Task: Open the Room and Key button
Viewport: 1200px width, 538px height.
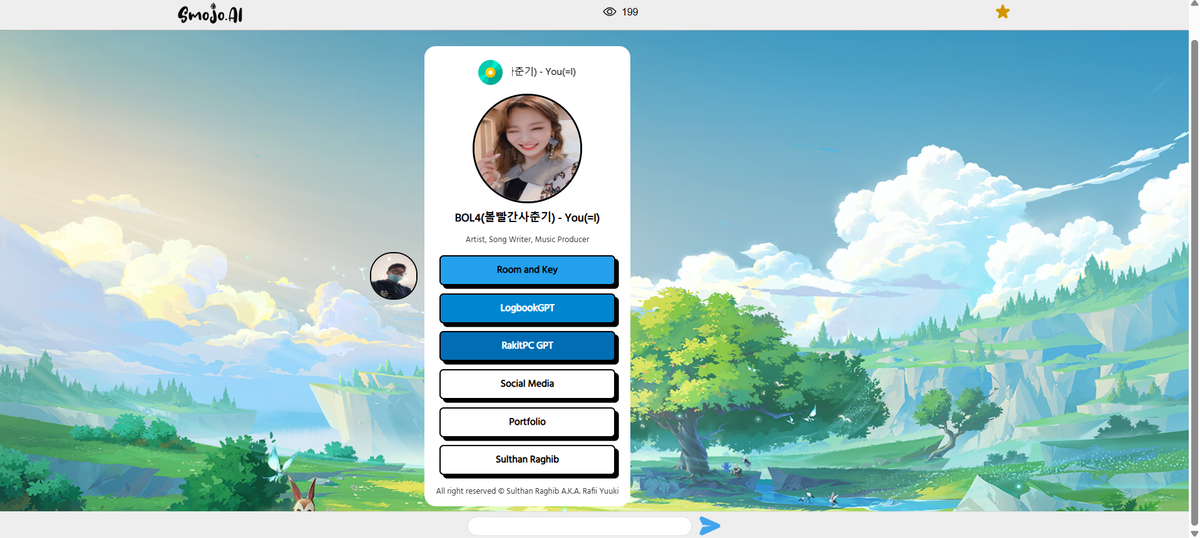Action: [x=527, y=270]
